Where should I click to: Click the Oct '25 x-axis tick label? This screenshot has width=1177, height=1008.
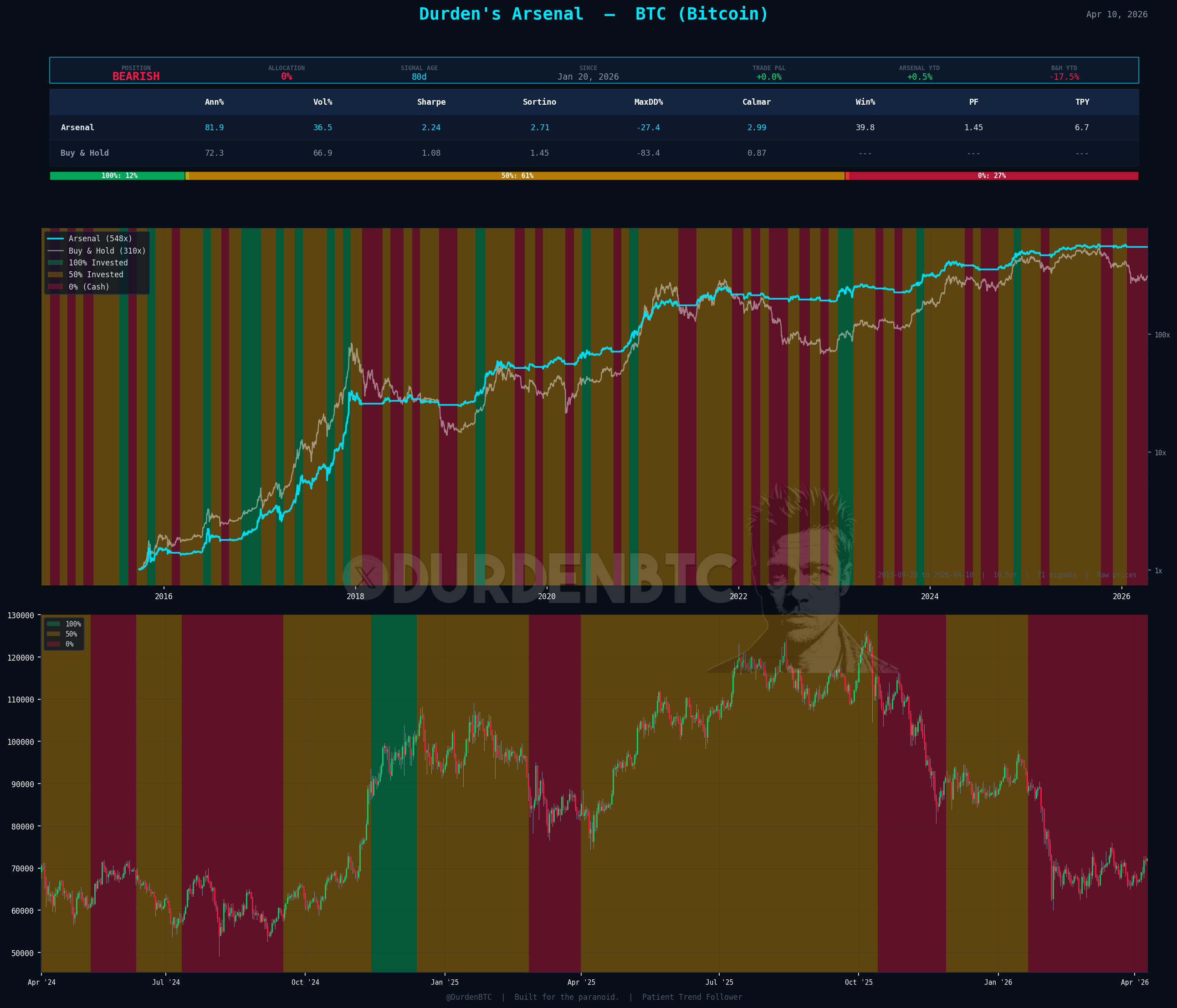pyautogui.click(x=858, y=983)
